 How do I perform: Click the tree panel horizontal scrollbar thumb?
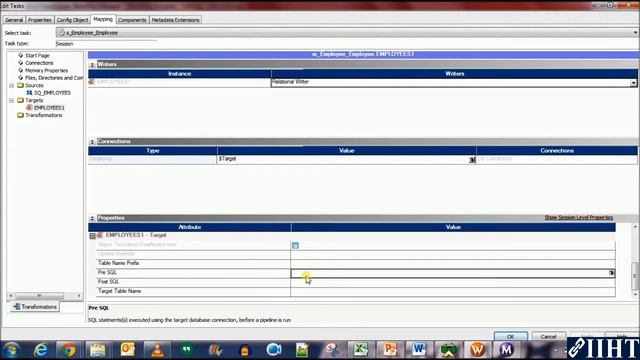(x=39, y=296)
